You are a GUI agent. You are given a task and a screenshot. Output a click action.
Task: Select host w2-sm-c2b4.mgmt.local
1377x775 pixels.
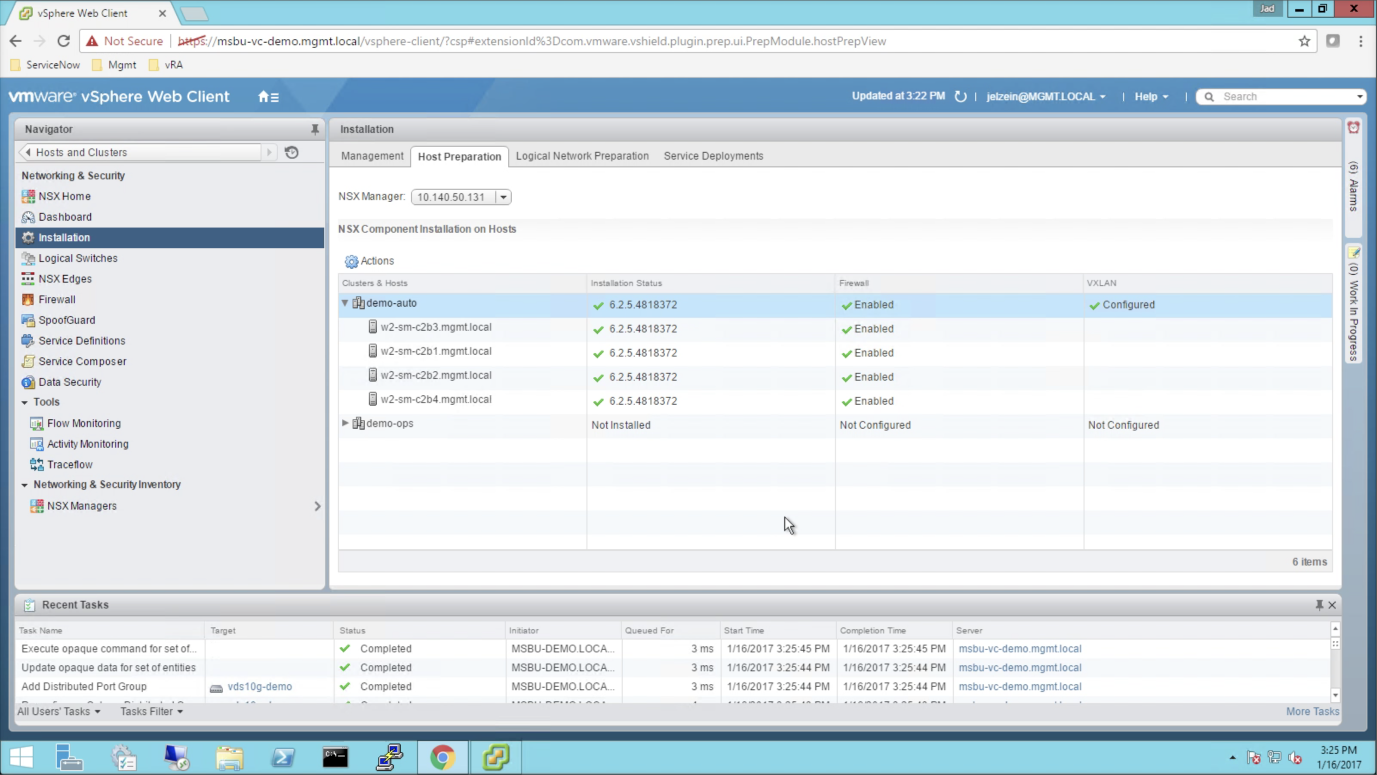pyautogui.click(x=436, y=399)
